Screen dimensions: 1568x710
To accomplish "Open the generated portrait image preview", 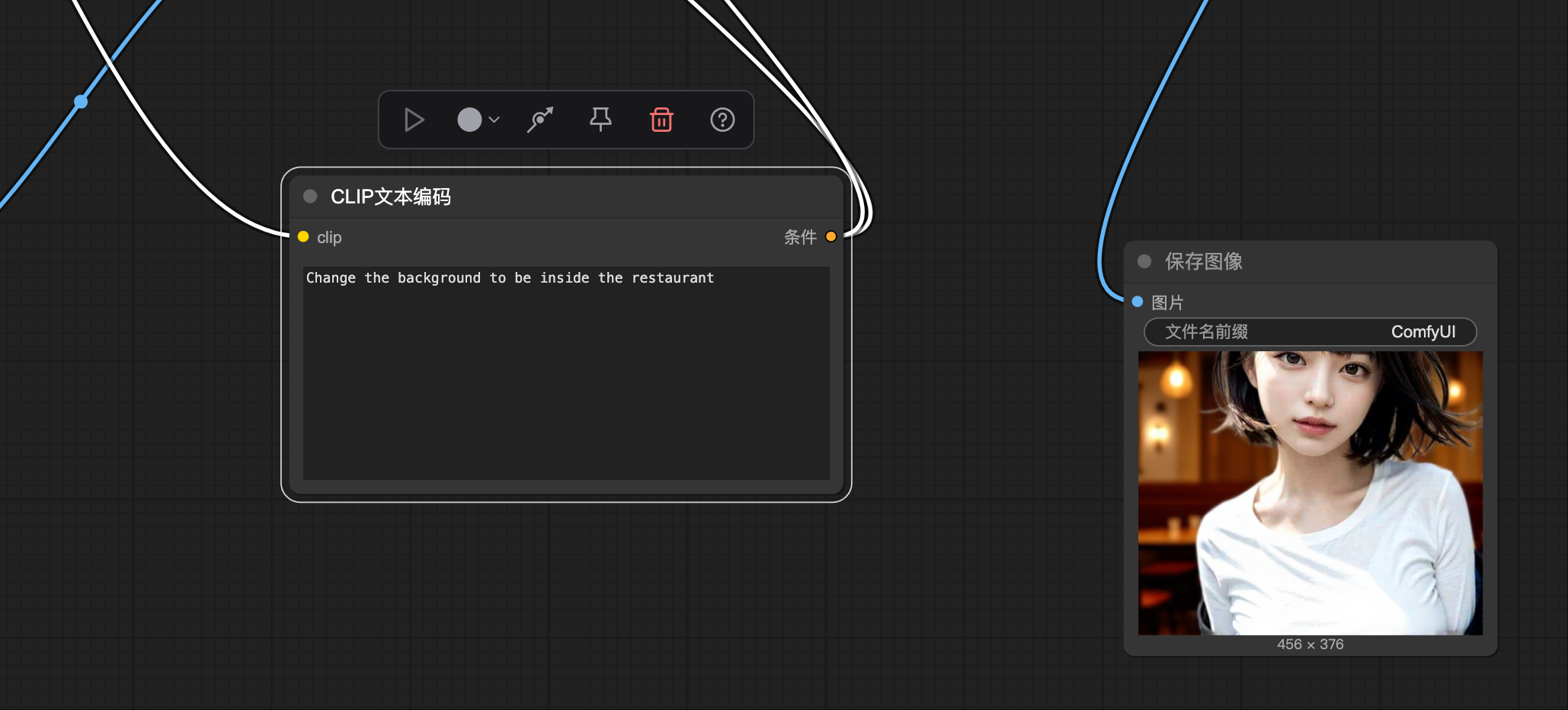I will (x=1310, y=493).
